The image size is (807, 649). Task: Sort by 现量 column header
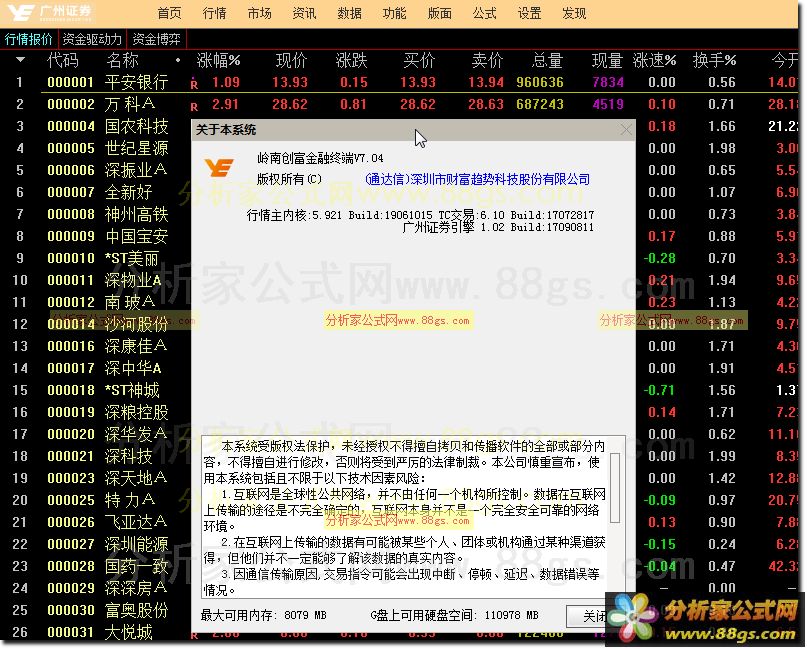coord(607,61)
